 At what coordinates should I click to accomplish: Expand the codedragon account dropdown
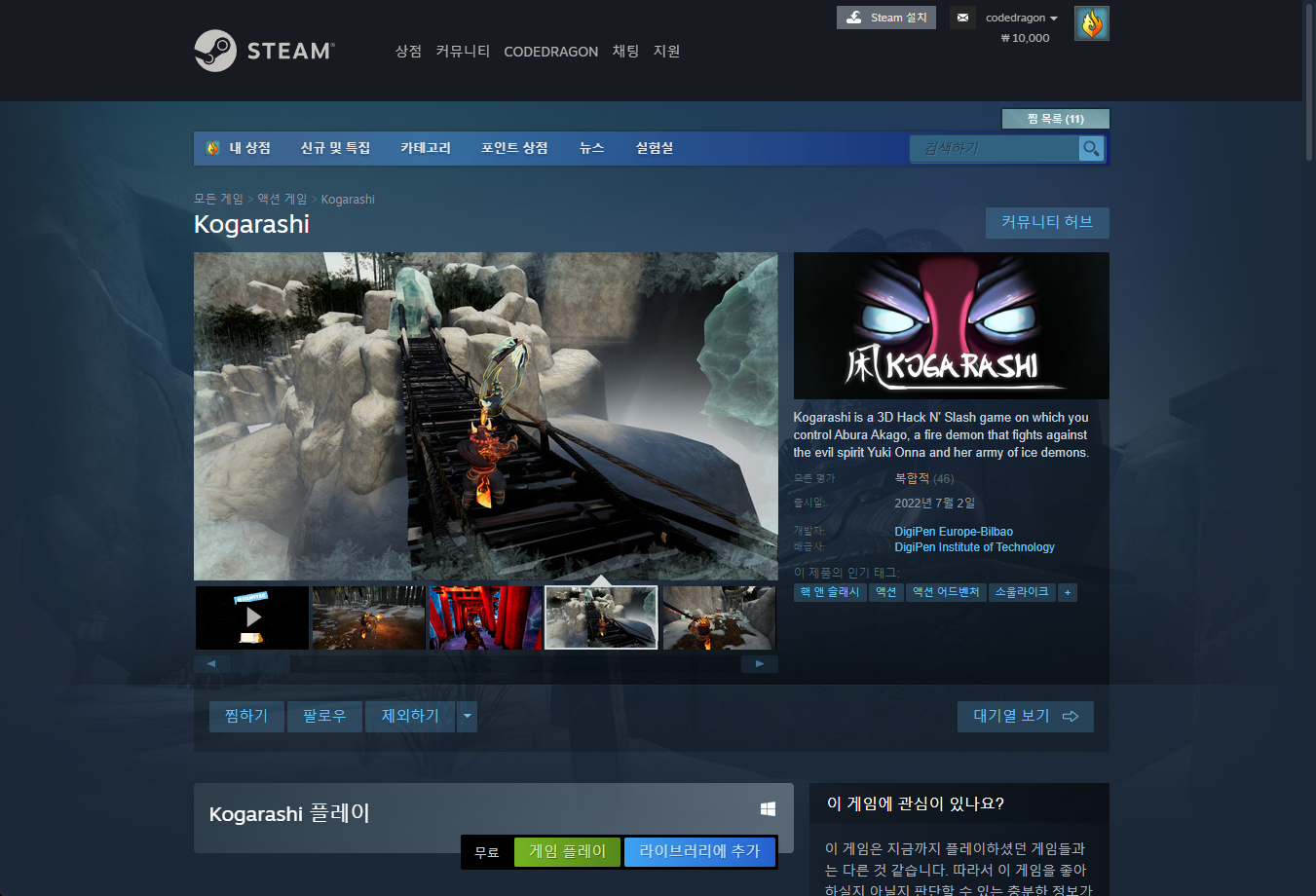click(x=1021, y=18)
